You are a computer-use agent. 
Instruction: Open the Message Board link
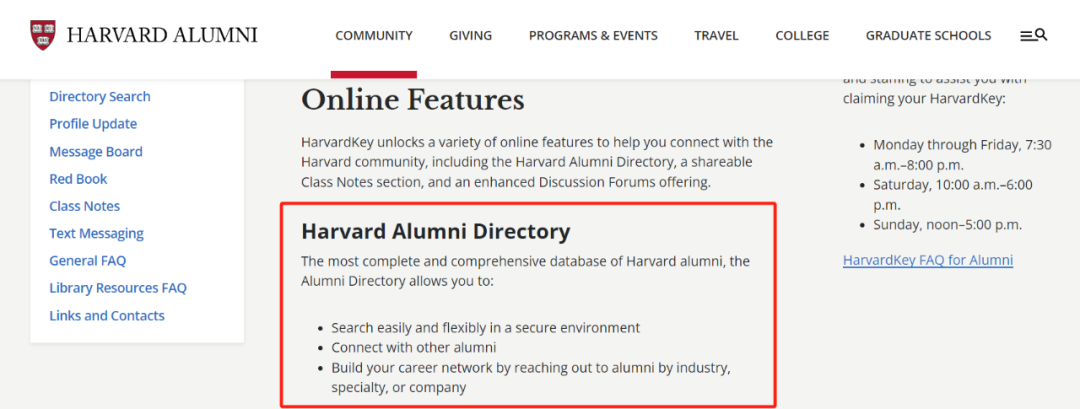(x=96, y=151)
